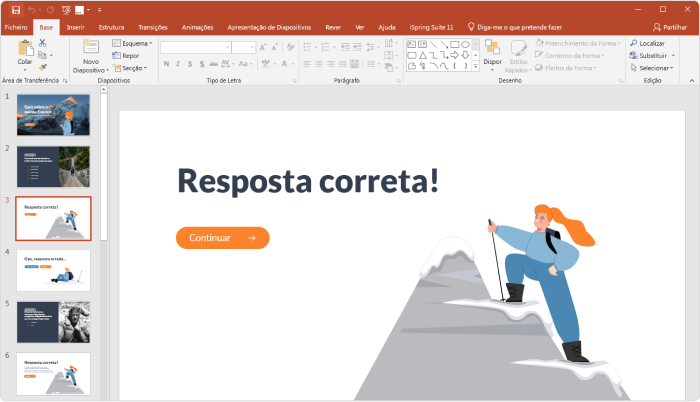Add a slide with the Novo Diapositivo icon
Viewport: 700px width, 402px height.
coord(91,47)
